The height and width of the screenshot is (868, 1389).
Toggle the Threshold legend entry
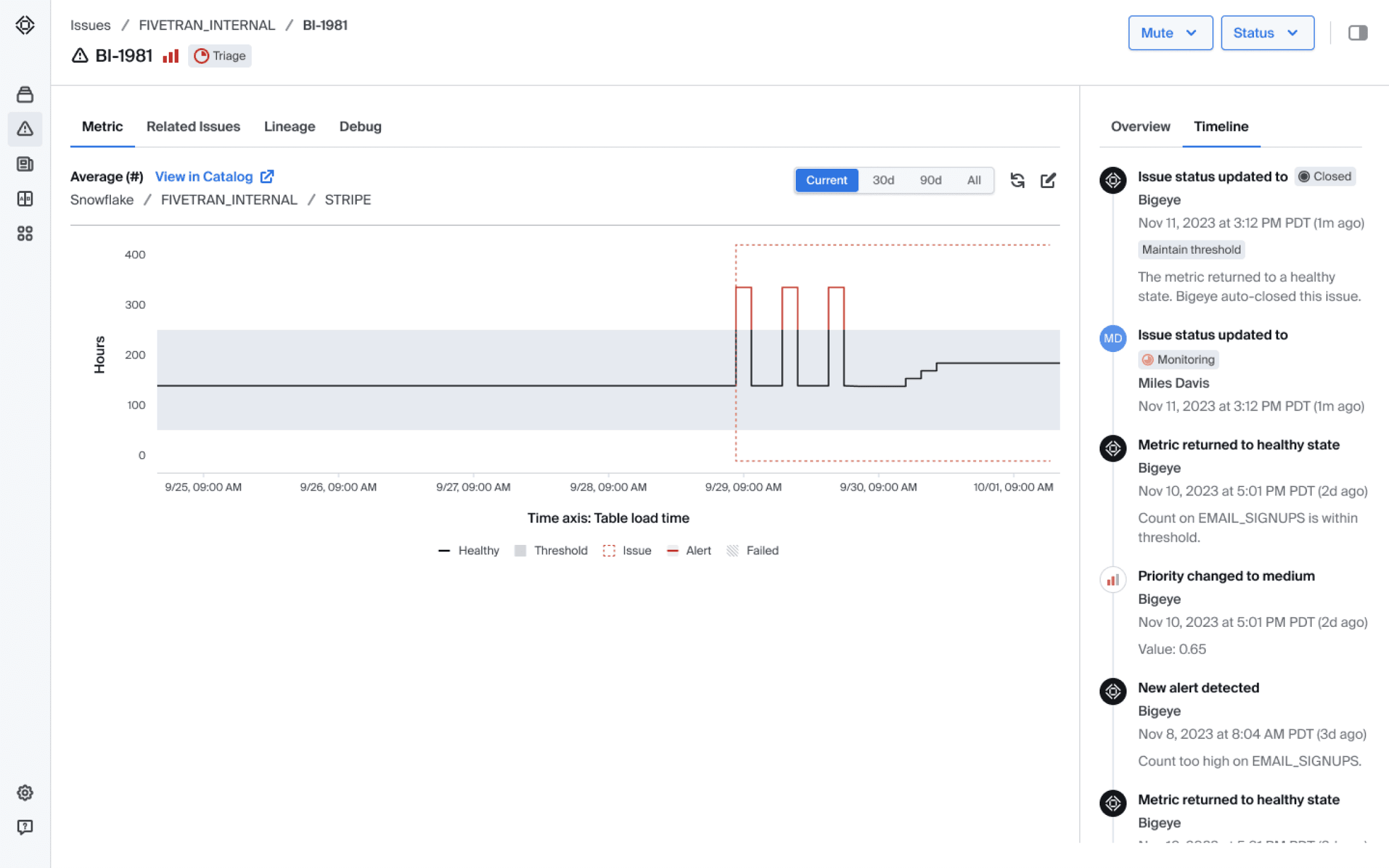(x=551, y=550)
